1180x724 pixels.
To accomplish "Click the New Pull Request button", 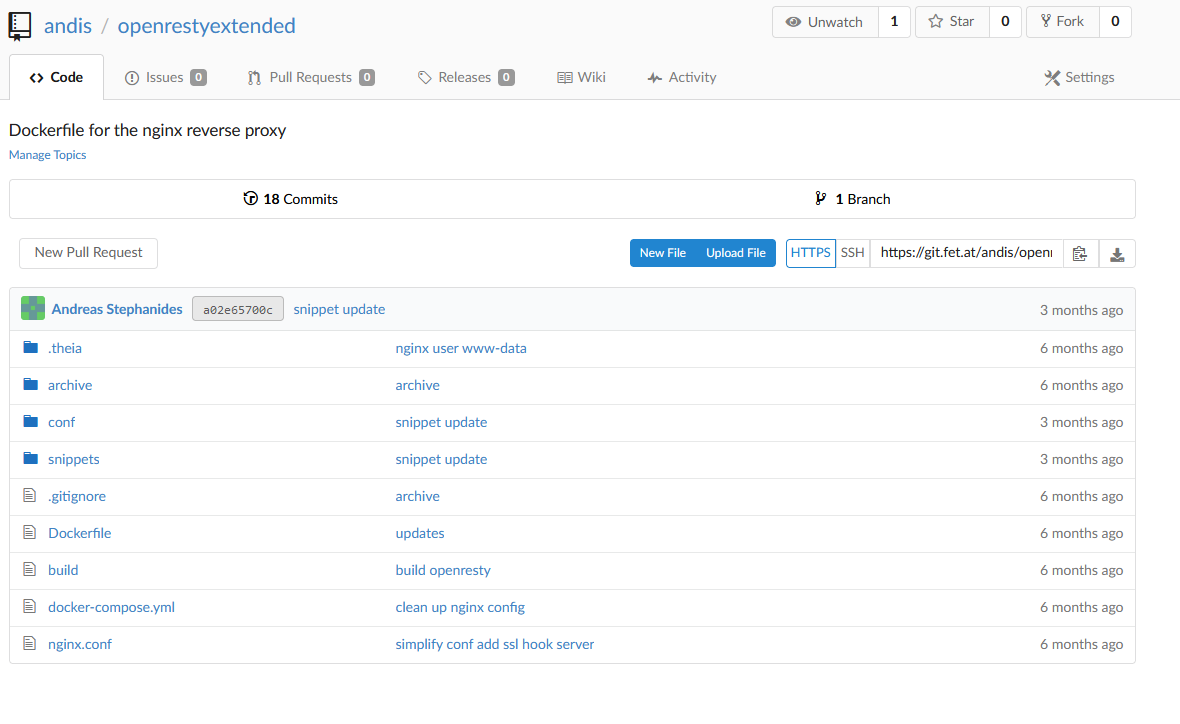I will pos(88,253).
